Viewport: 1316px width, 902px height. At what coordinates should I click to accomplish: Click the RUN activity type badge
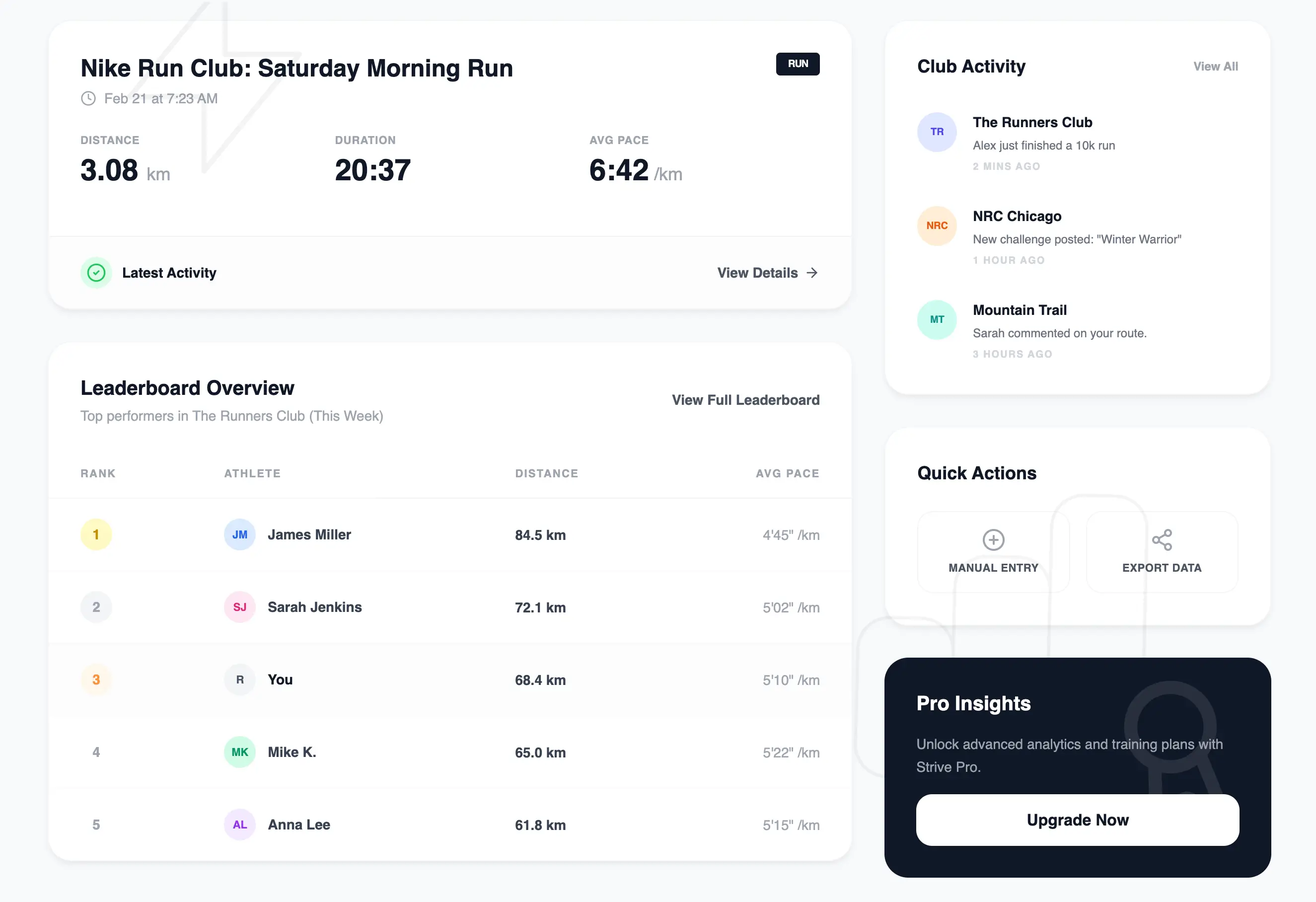[x=798, y=64]
